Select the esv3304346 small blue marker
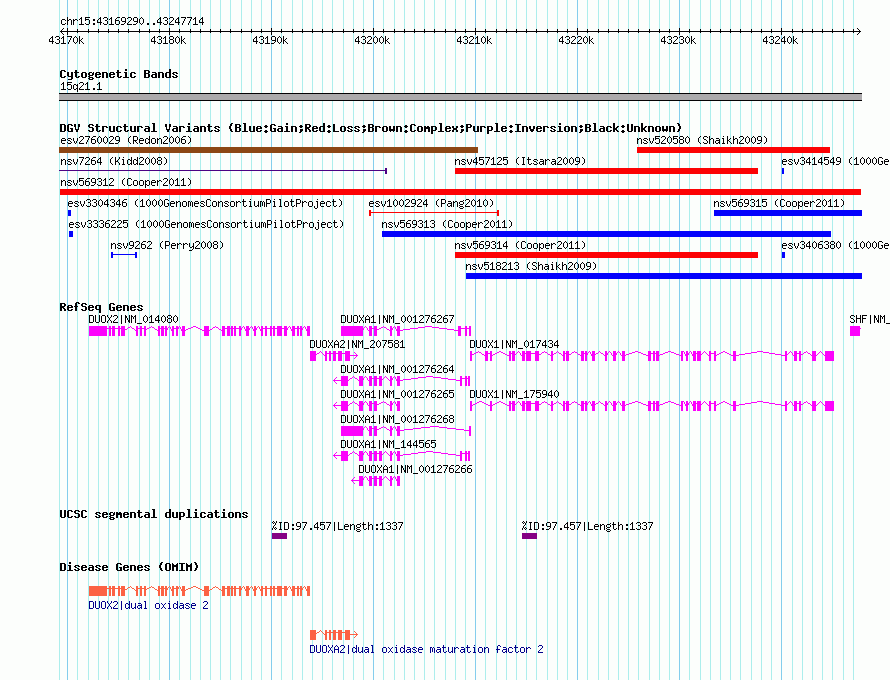 [x=69, y=213]
